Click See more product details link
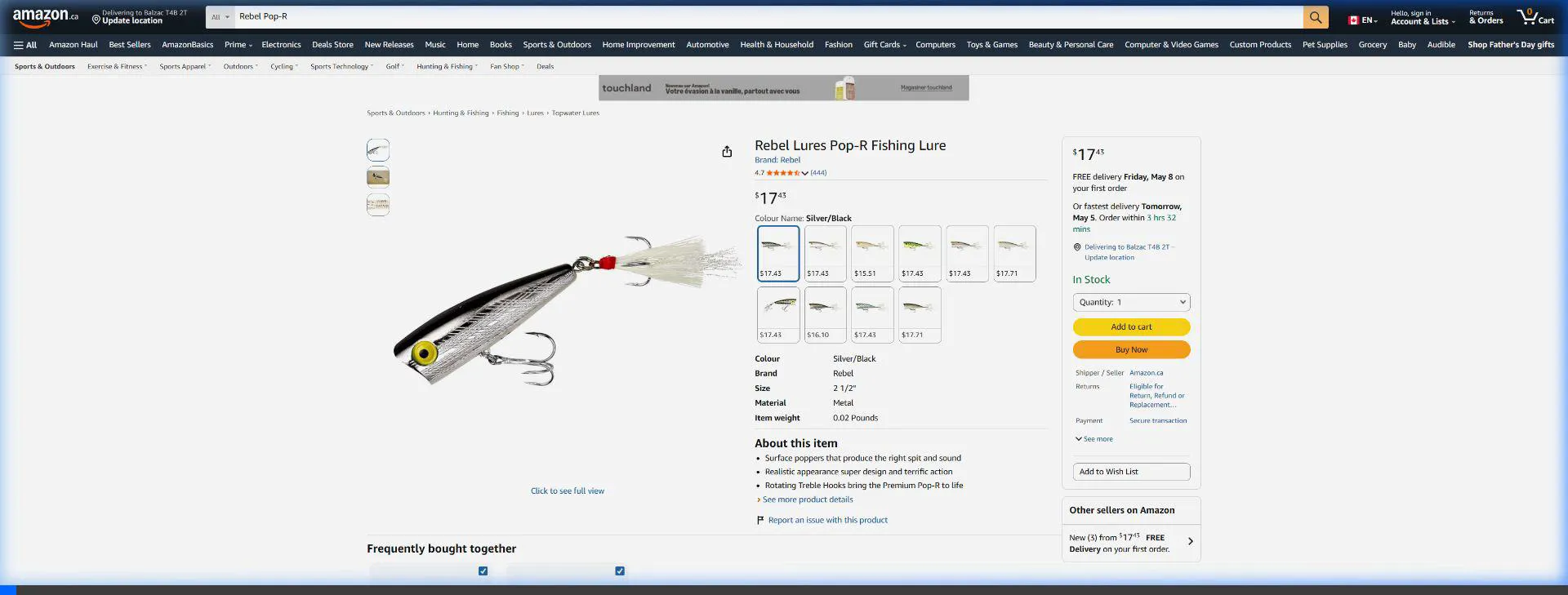Image resolution: width=1568 pixels, height=595 pixels. tap(808, 500)
